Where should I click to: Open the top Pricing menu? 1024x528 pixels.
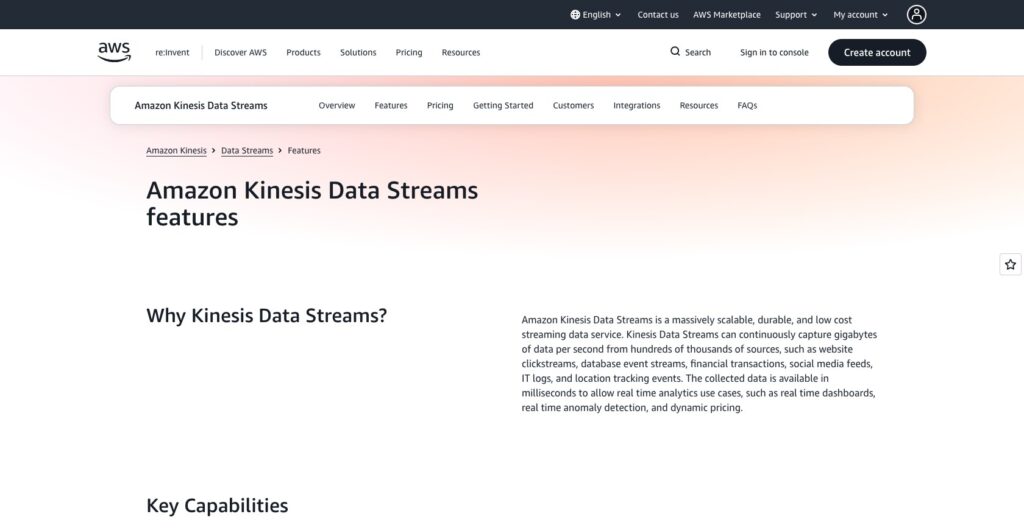409,52
